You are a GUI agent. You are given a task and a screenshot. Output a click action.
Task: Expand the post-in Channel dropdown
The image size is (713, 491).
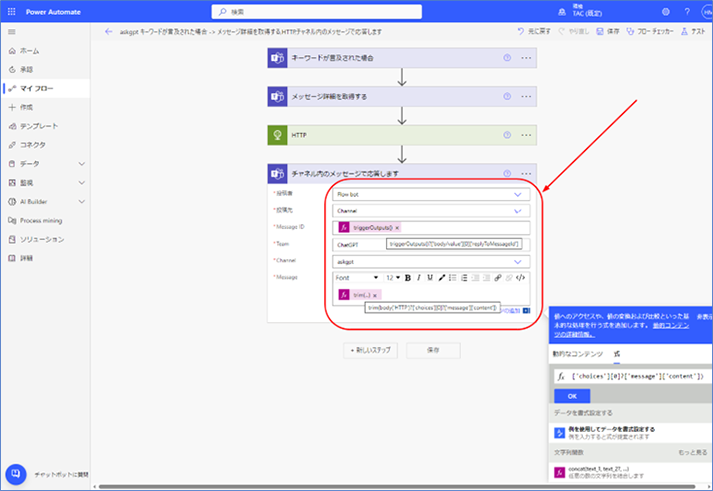[517, 211]
